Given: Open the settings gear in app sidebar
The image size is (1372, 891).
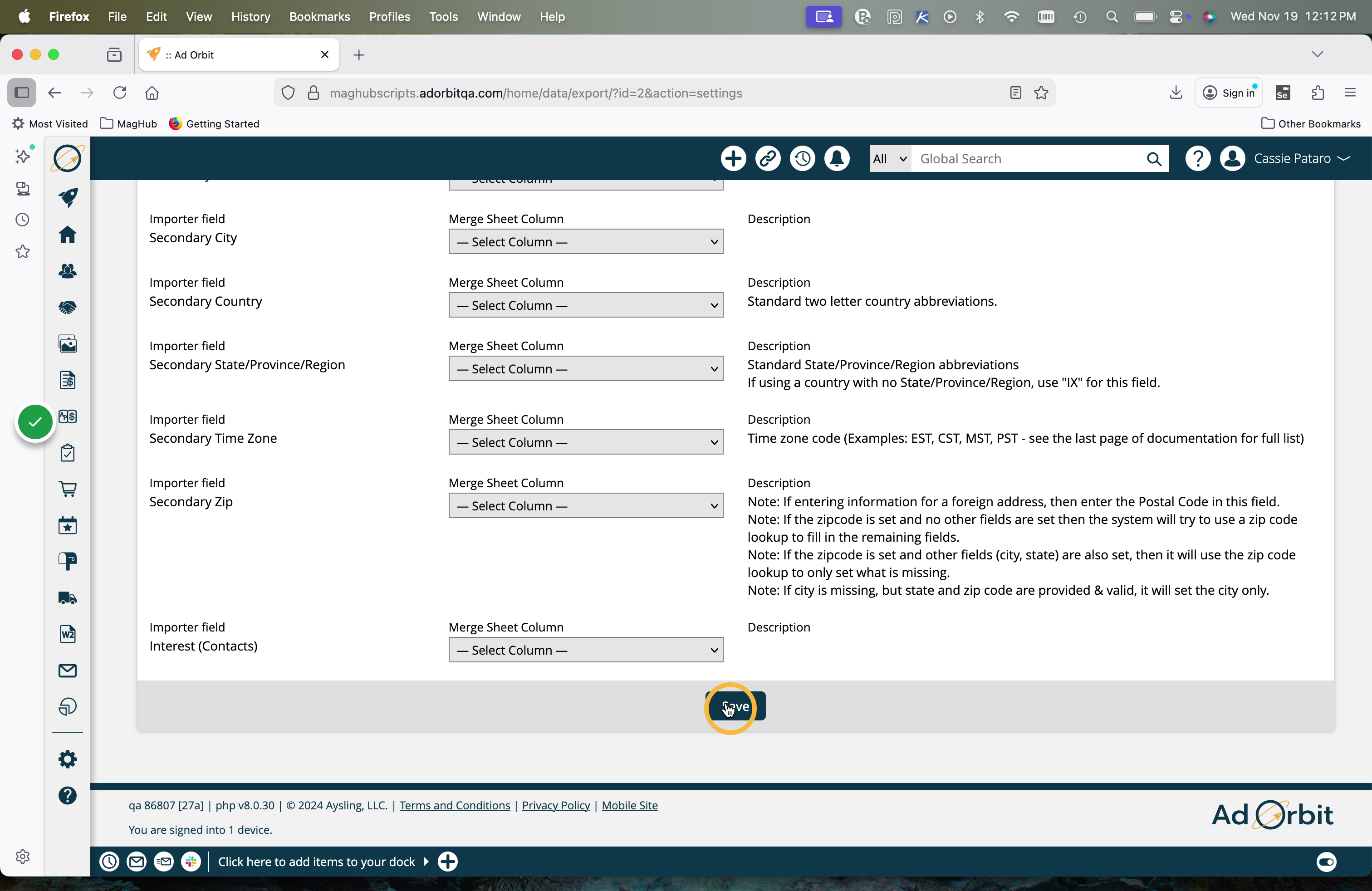Looking at the screenshot, I should click(x=68, y=759).
